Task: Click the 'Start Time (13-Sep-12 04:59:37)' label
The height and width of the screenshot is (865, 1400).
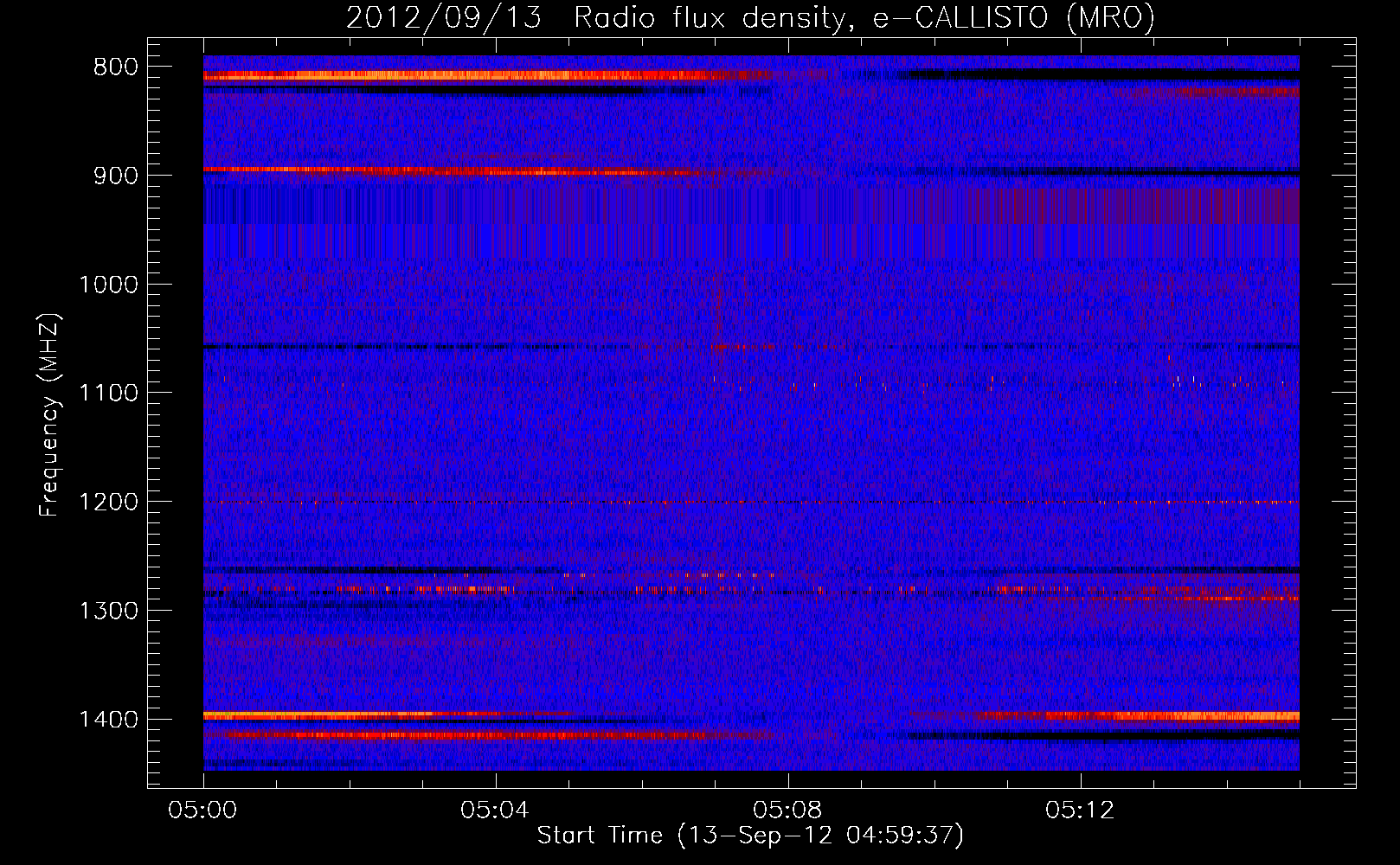Action: pos(751,836)
